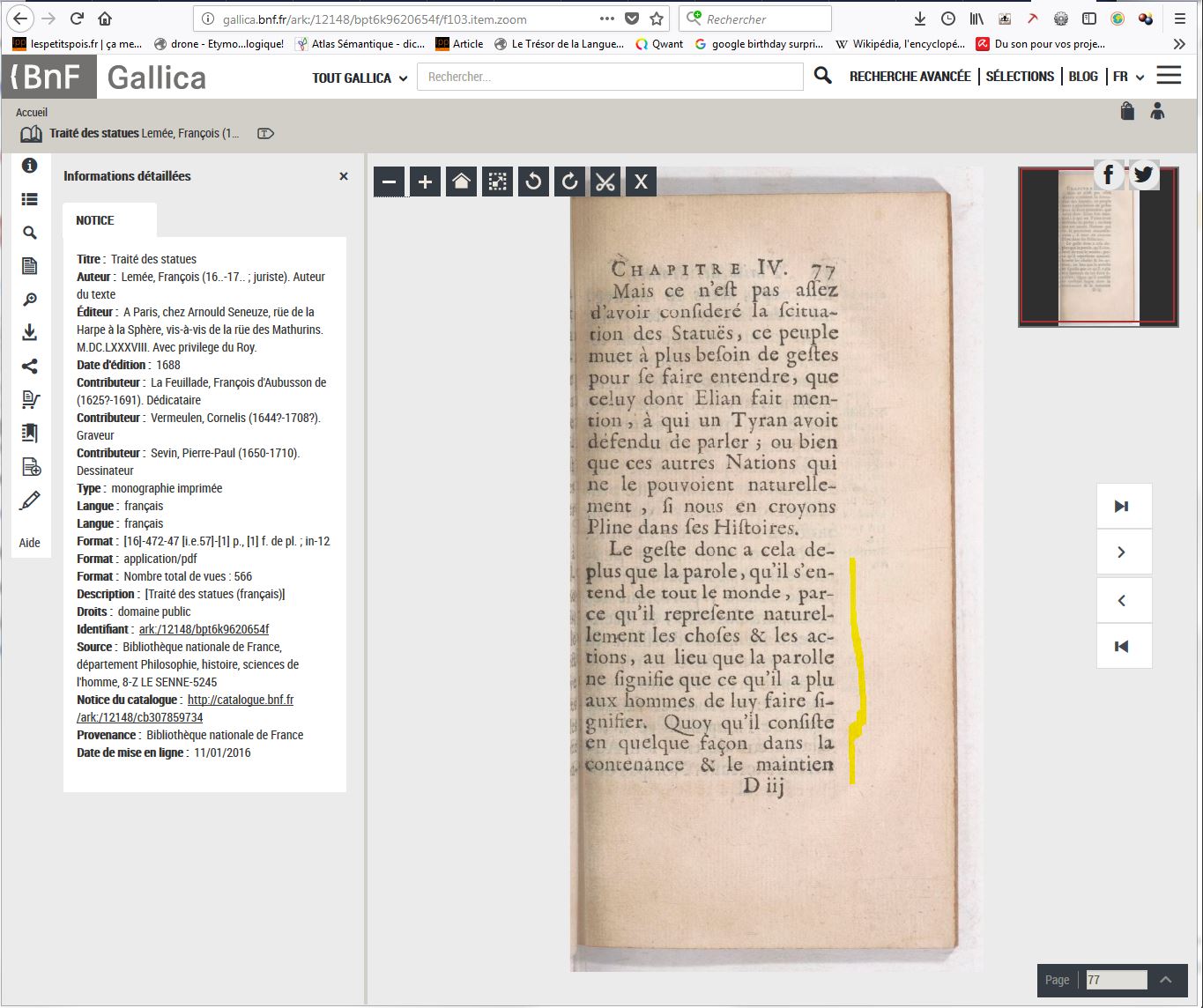Open the Gallica hamburger menu
This screenshot has height=1008, width=1203.
(x=1169, y=76)
